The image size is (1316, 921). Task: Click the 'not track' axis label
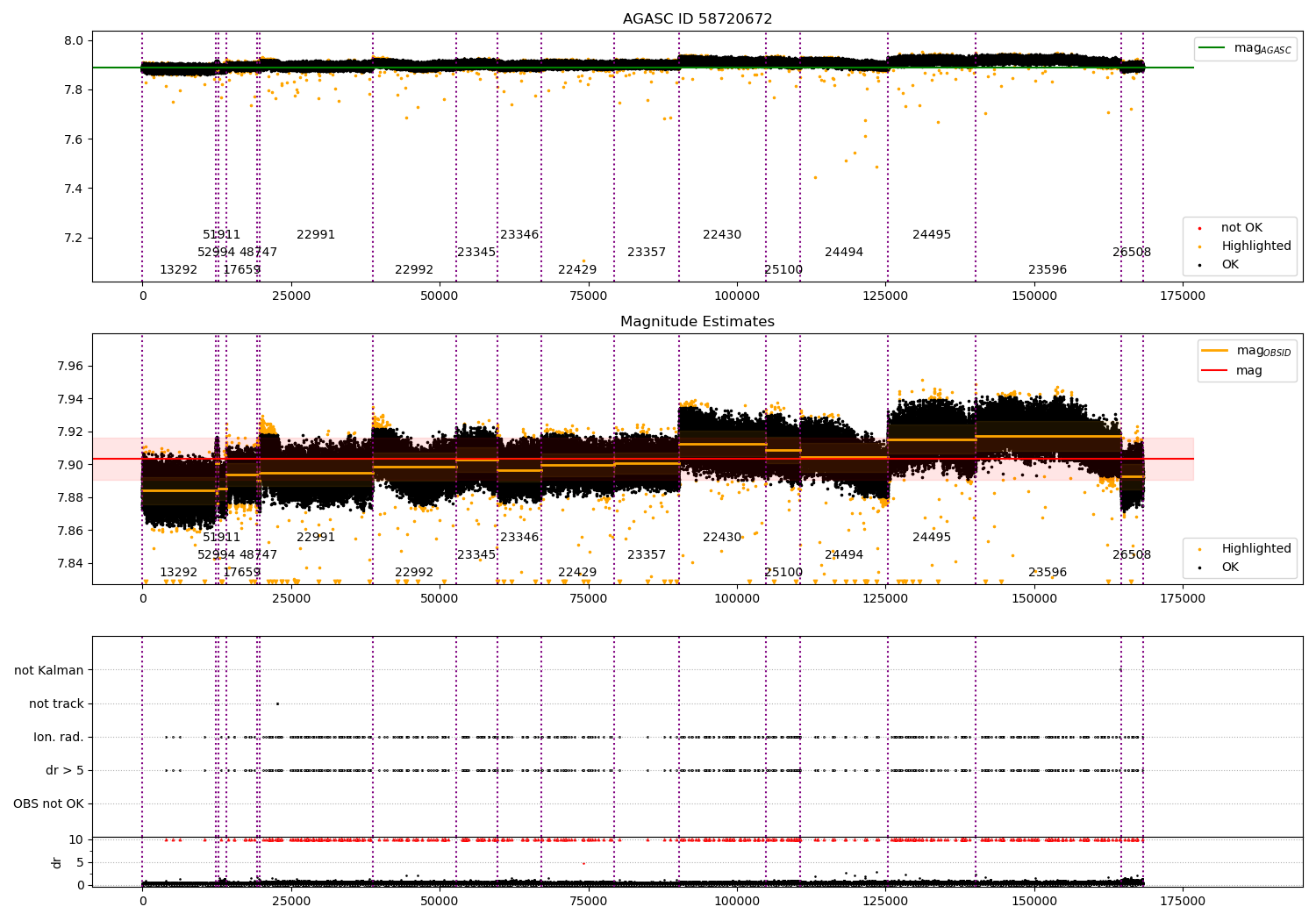pyautogui.click(x=56, y=703)
